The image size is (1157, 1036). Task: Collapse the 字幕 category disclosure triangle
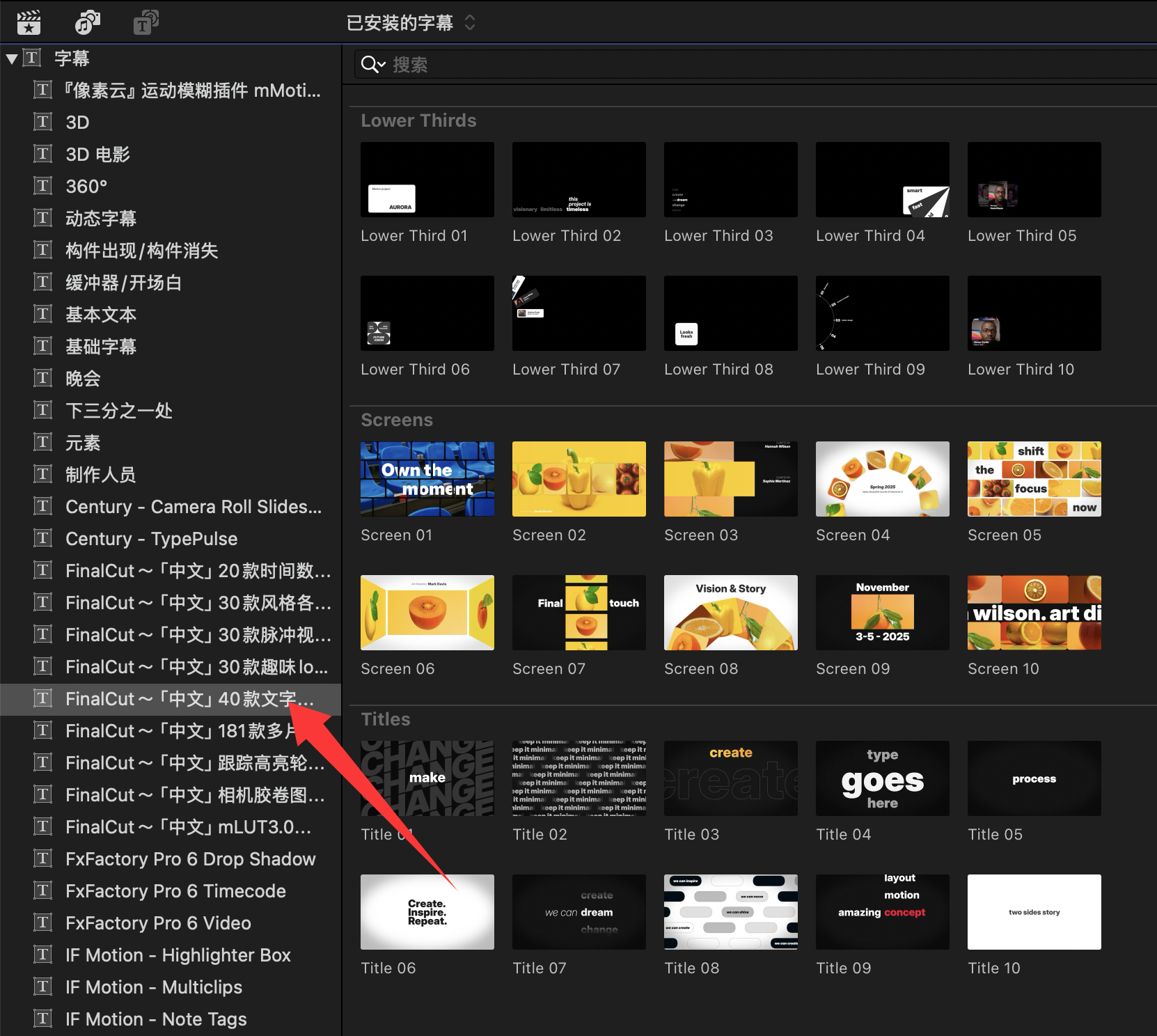click(12, 58)
